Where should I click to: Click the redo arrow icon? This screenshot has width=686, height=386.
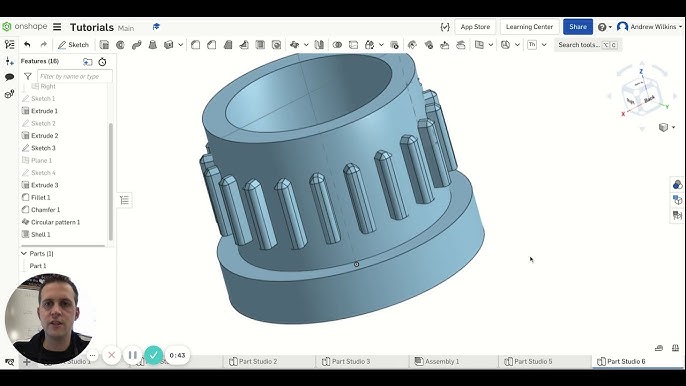tap(43, 45)
